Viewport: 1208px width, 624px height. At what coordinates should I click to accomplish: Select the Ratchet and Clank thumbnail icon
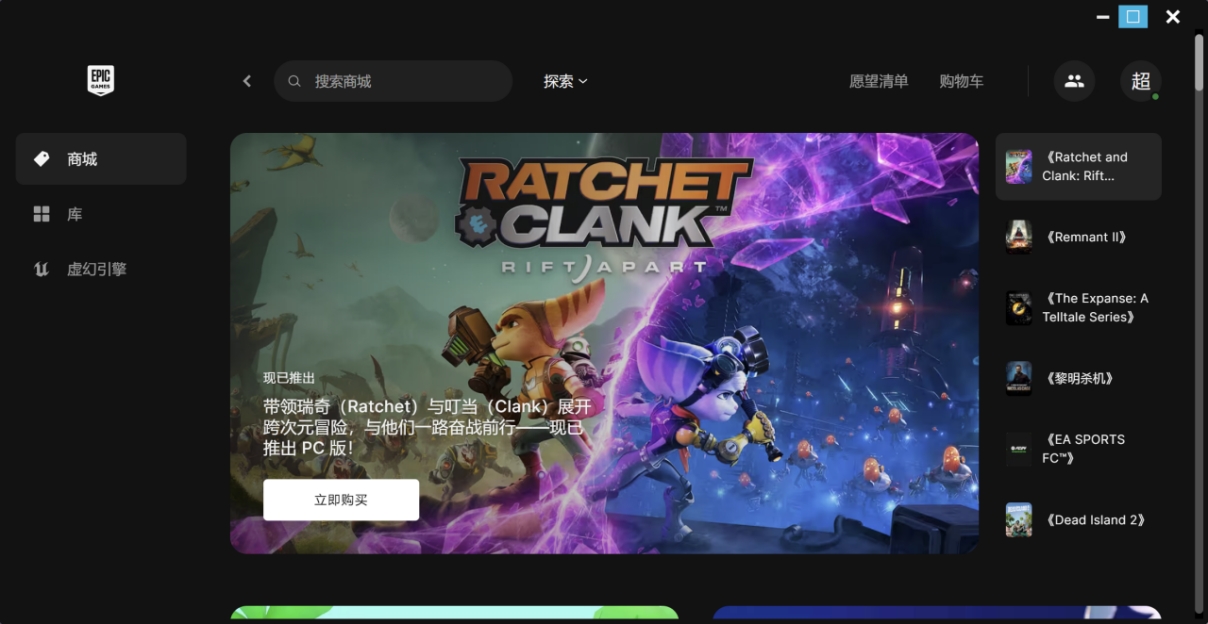pyautogui.click(x=1019, y=167)
